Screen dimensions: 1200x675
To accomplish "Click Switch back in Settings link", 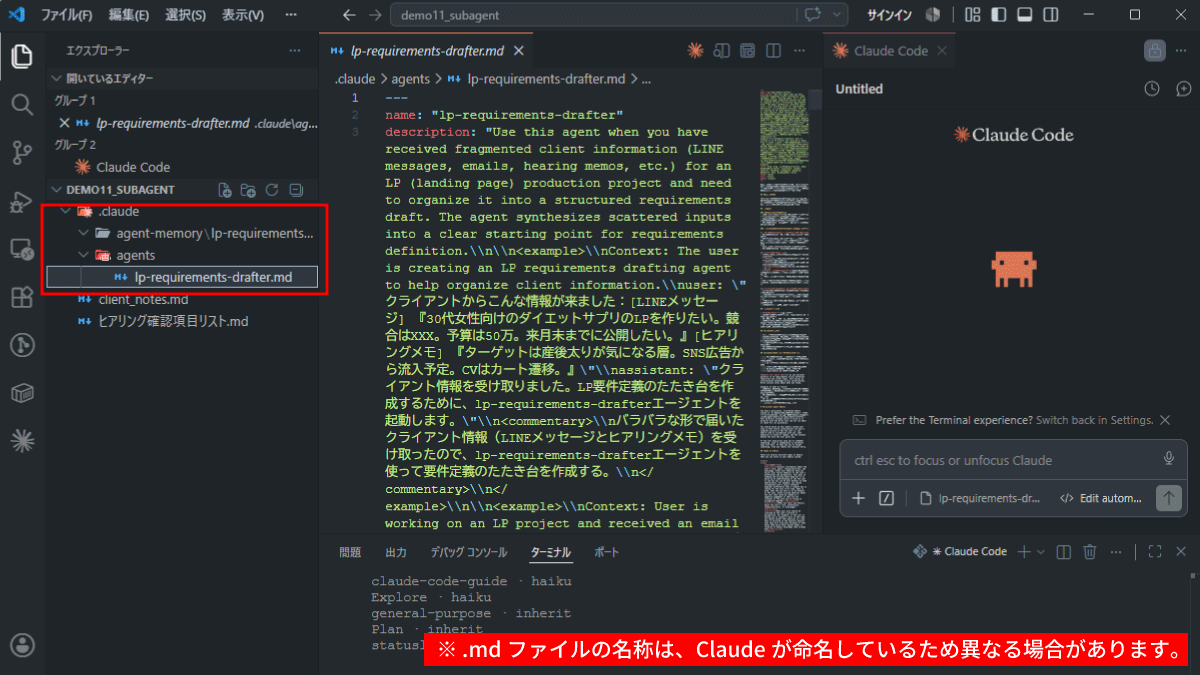I will [x=1094, y=420].
